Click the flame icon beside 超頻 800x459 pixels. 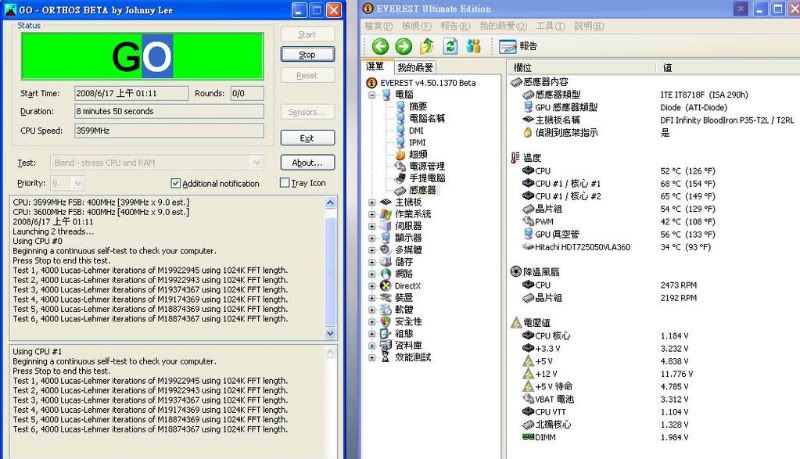pos(401,154)
